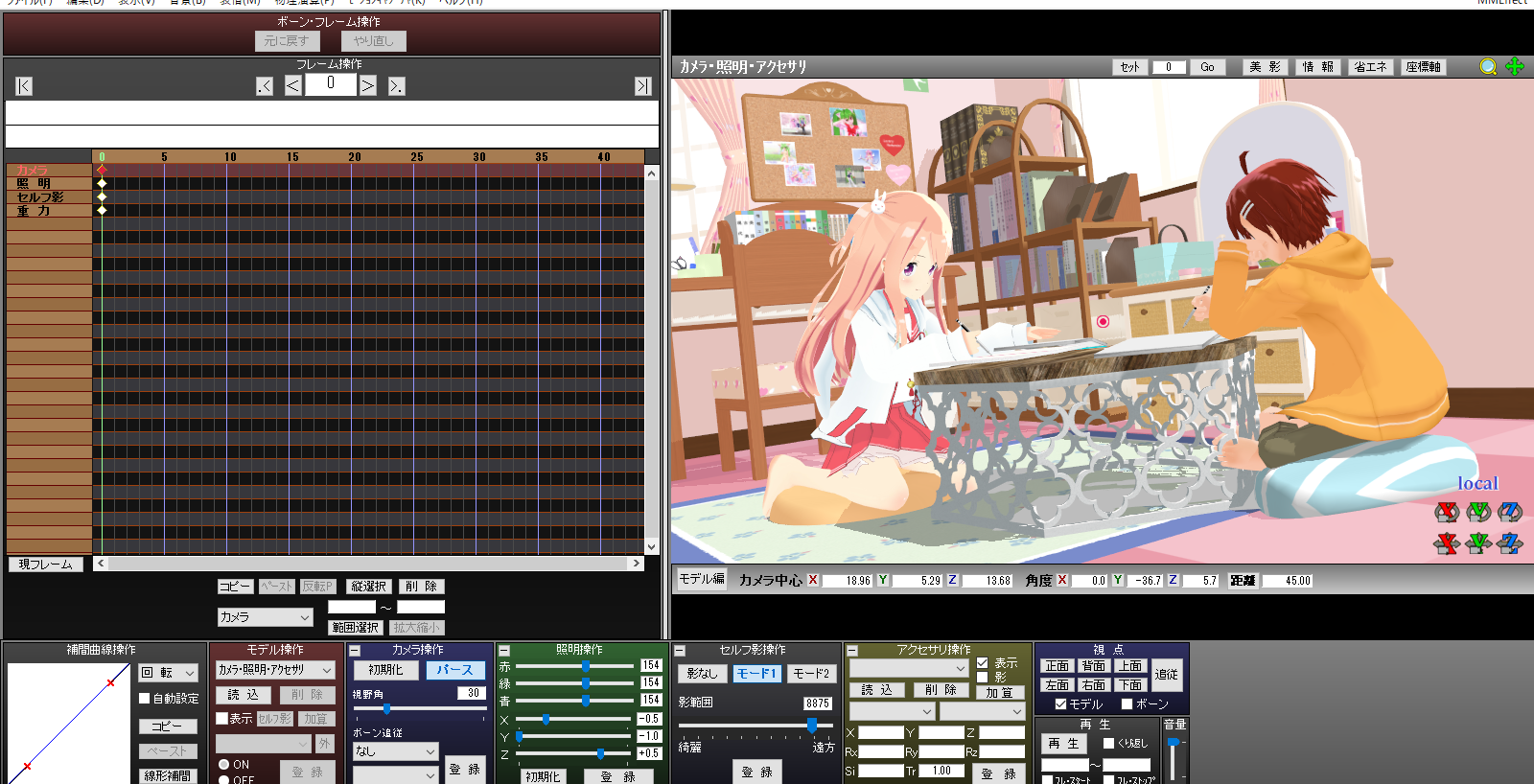Go to previous keyframe (.< button)

tap(265, 86)
